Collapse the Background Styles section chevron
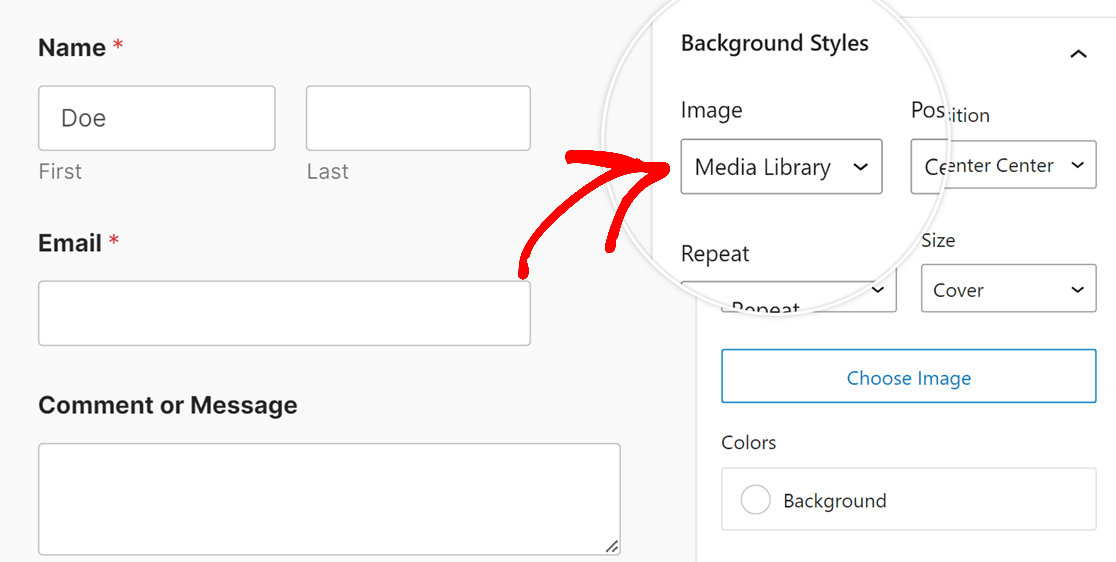Screen dimensions: 1116x562 coord(1078,54)
